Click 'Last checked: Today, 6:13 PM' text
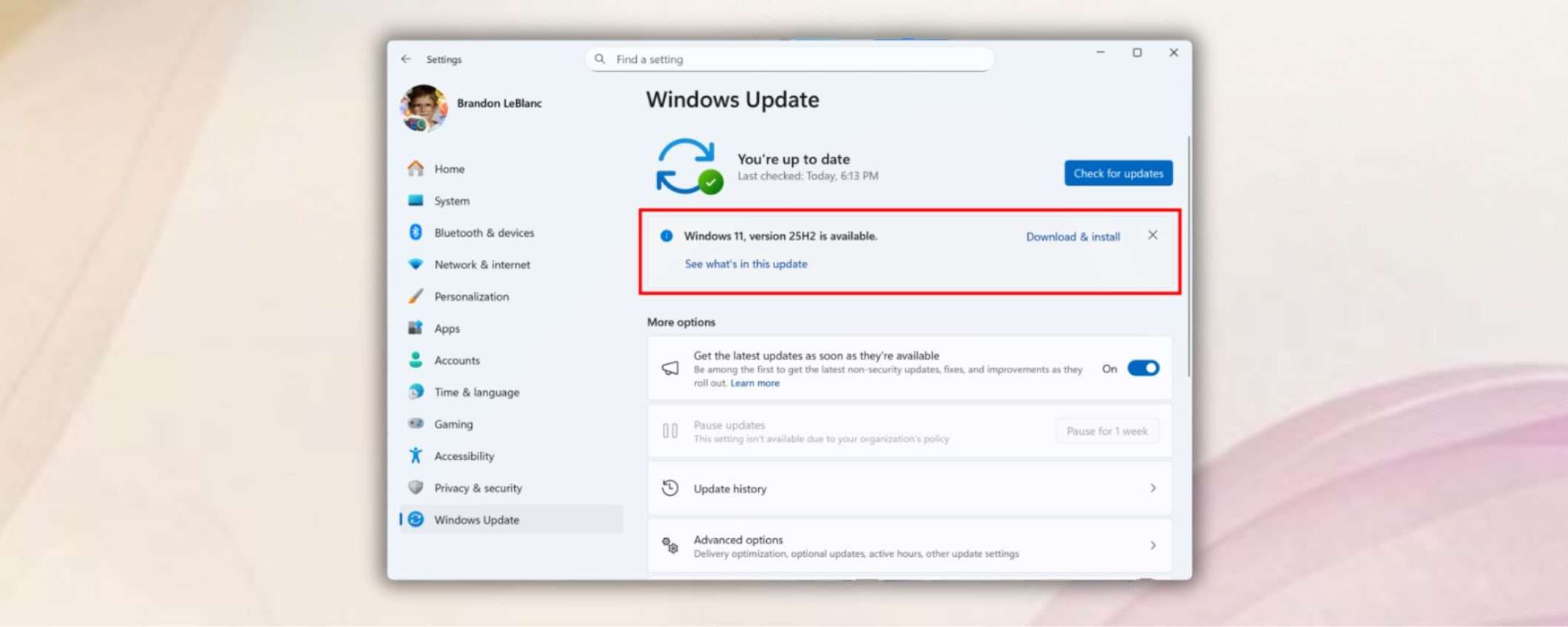This screenshot has height=627, width=1568. point(808,176)
